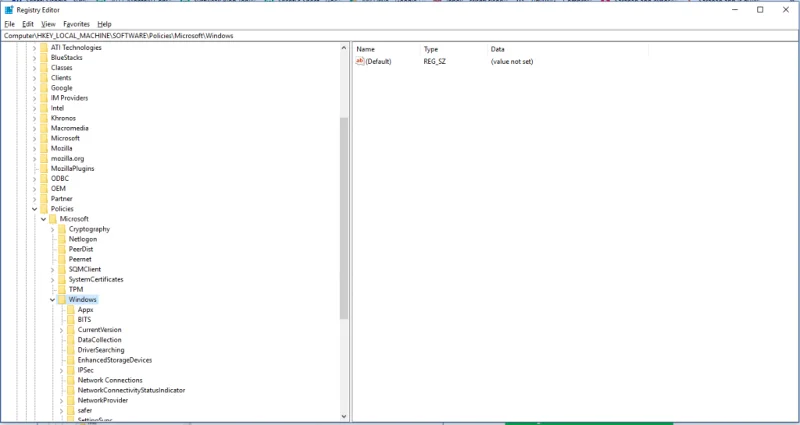Select the Network Connections key
This screenshot has height=425, width=800.
(110, 380)
